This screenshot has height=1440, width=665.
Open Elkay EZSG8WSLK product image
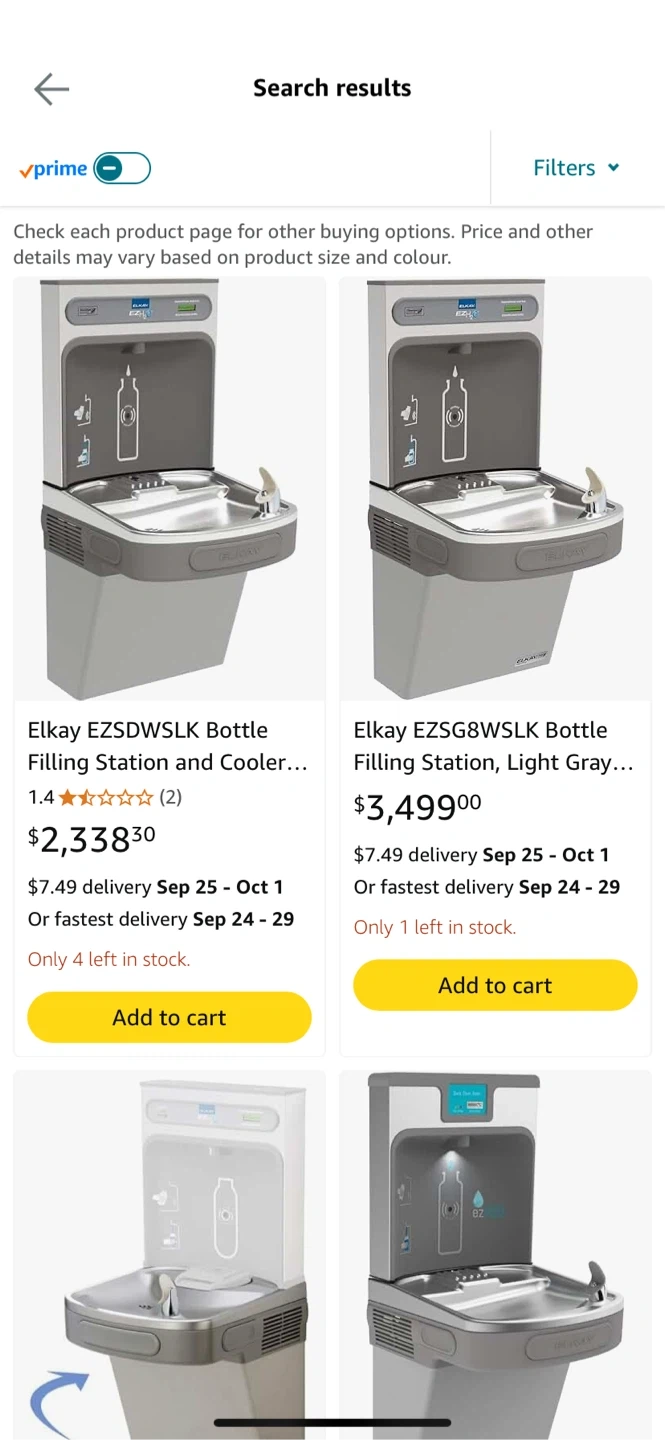point(495,488)
